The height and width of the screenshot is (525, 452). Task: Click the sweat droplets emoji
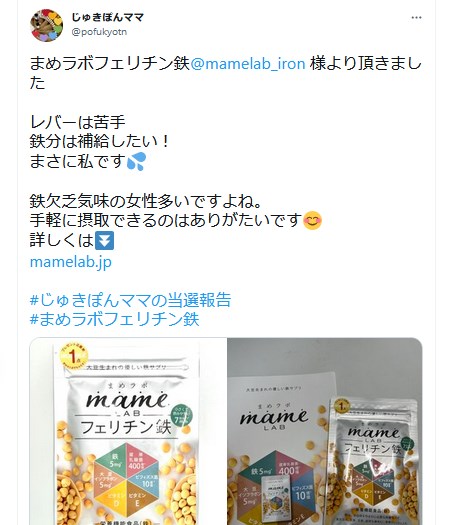tap(137, 161)
